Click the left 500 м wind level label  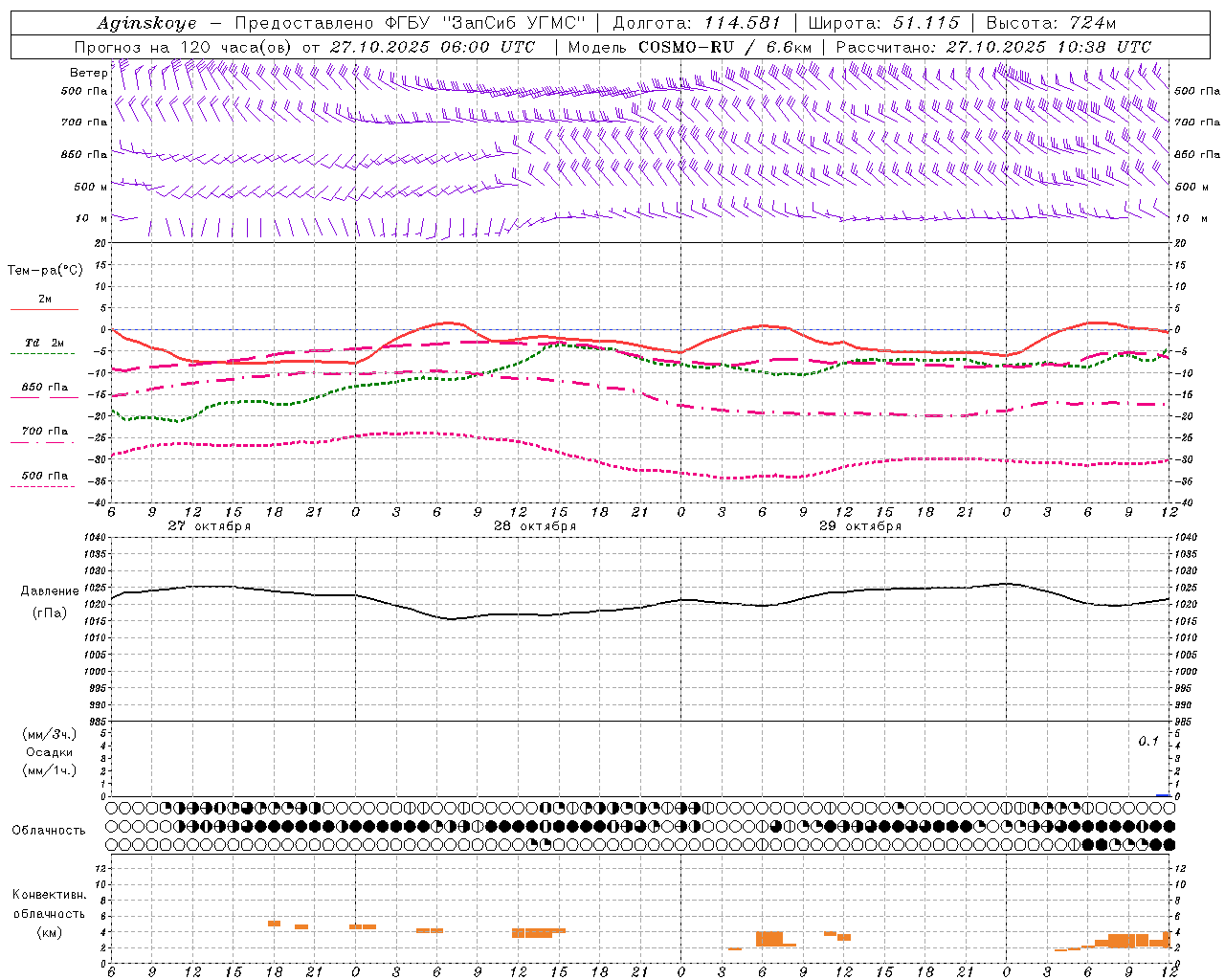click(91, 187)
